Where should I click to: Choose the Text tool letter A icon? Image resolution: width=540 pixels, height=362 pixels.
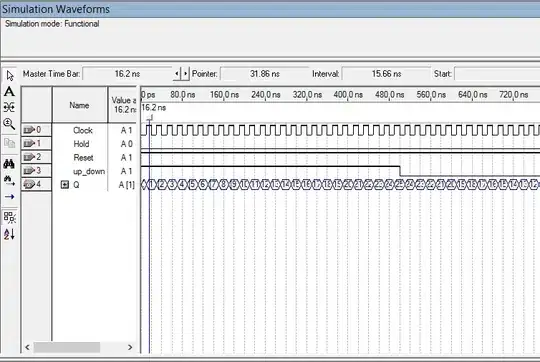click(10, 91)
